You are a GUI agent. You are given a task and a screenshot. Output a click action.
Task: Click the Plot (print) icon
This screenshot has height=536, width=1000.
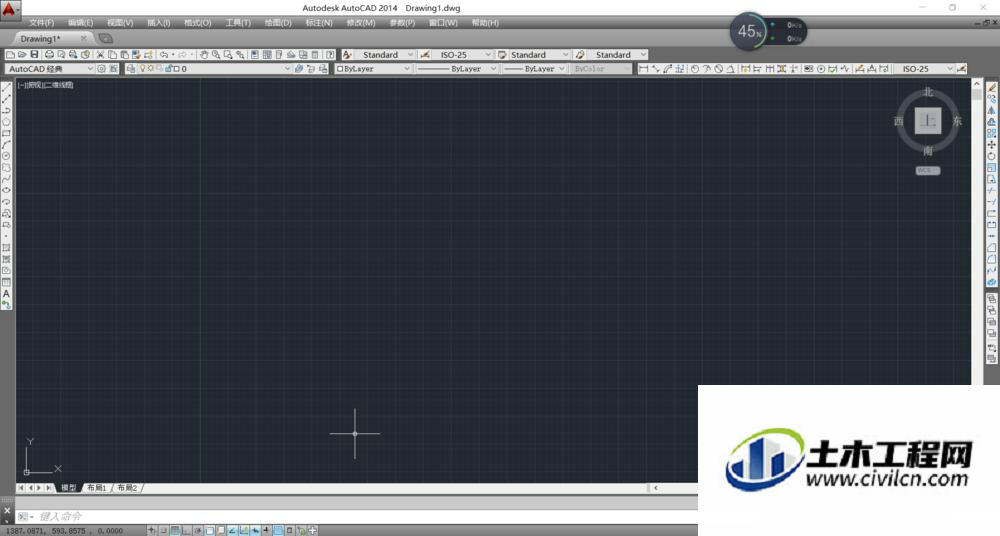49,55
